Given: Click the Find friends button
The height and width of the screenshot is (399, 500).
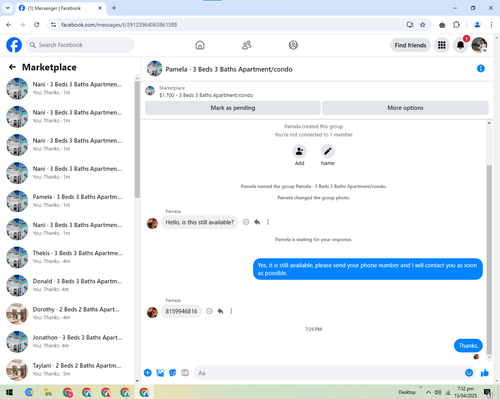Looking at the screenshot, I should point(410,45).
